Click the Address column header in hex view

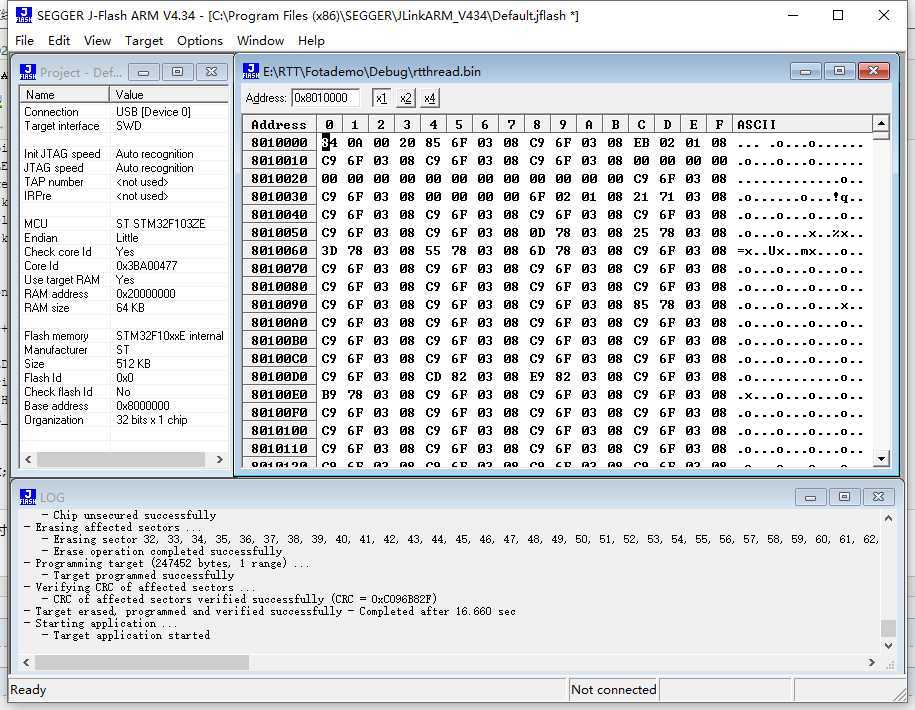(279, 124)
